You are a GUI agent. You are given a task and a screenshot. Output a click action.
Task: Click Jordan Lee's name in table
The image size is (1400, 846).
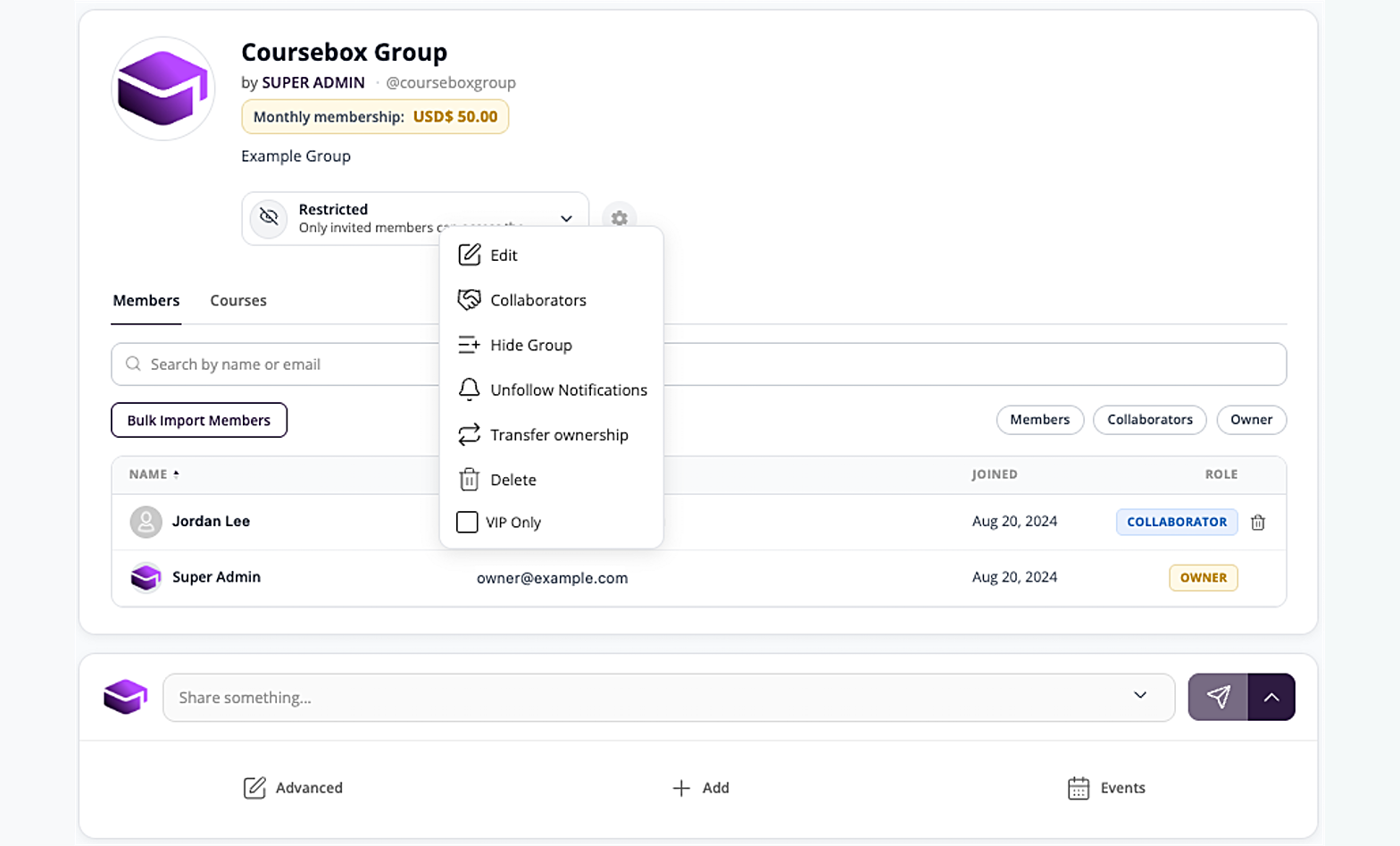coord(211,521)
